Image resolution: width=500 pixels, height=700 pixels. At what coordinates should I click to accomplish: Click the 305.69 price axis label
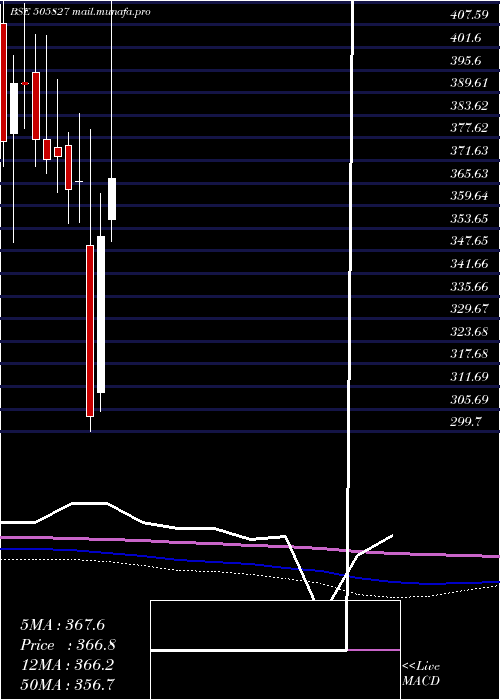[x=469, y=399]
